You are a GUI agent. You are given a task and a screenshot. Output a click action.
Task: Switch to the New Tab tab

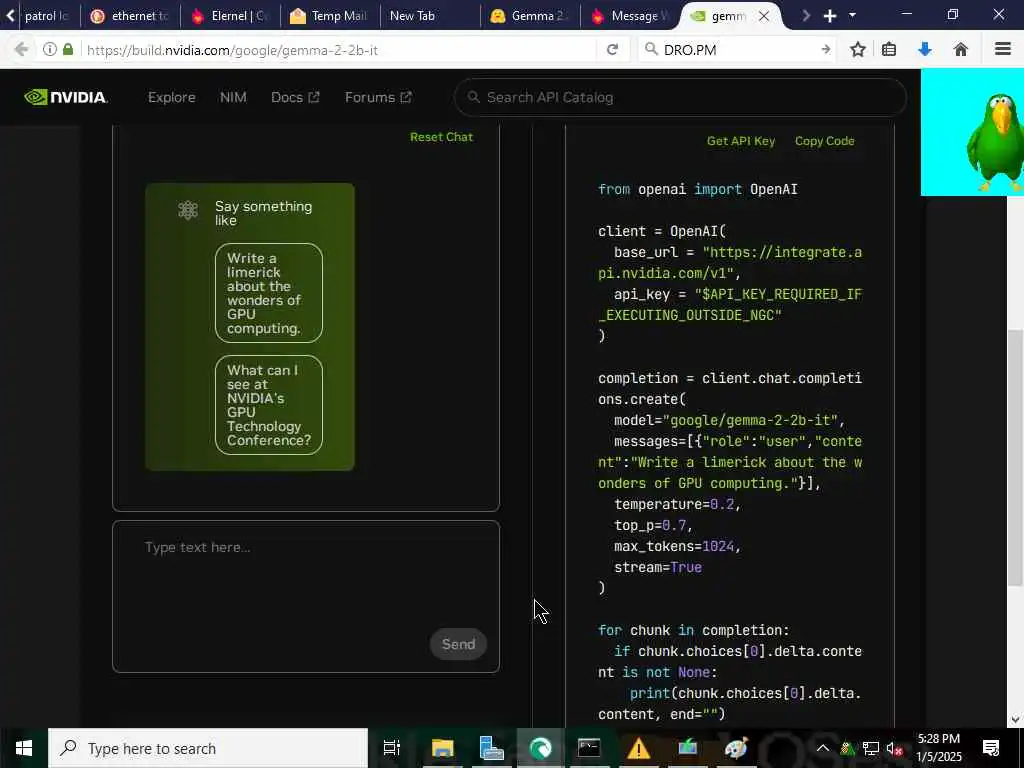(x=429, y=16)
